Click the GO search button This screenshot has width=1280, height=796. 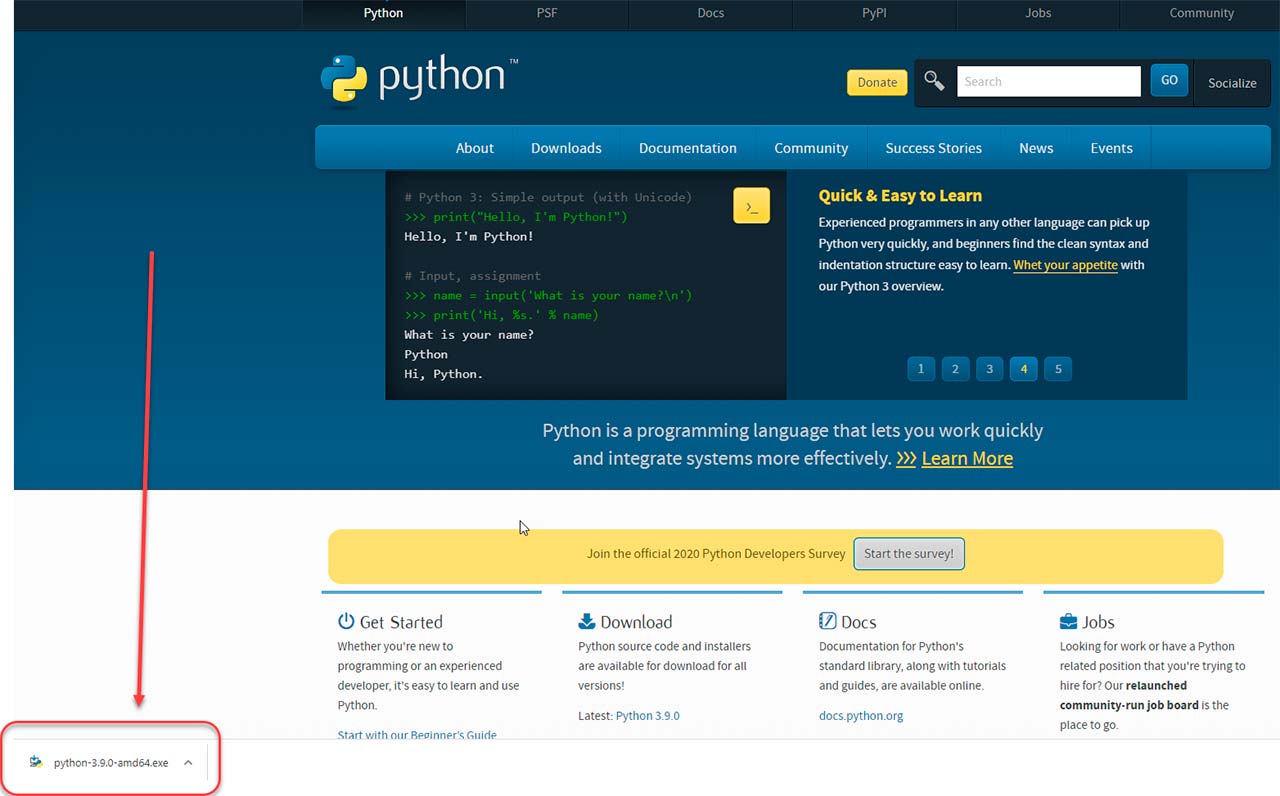click(1169, 80)
